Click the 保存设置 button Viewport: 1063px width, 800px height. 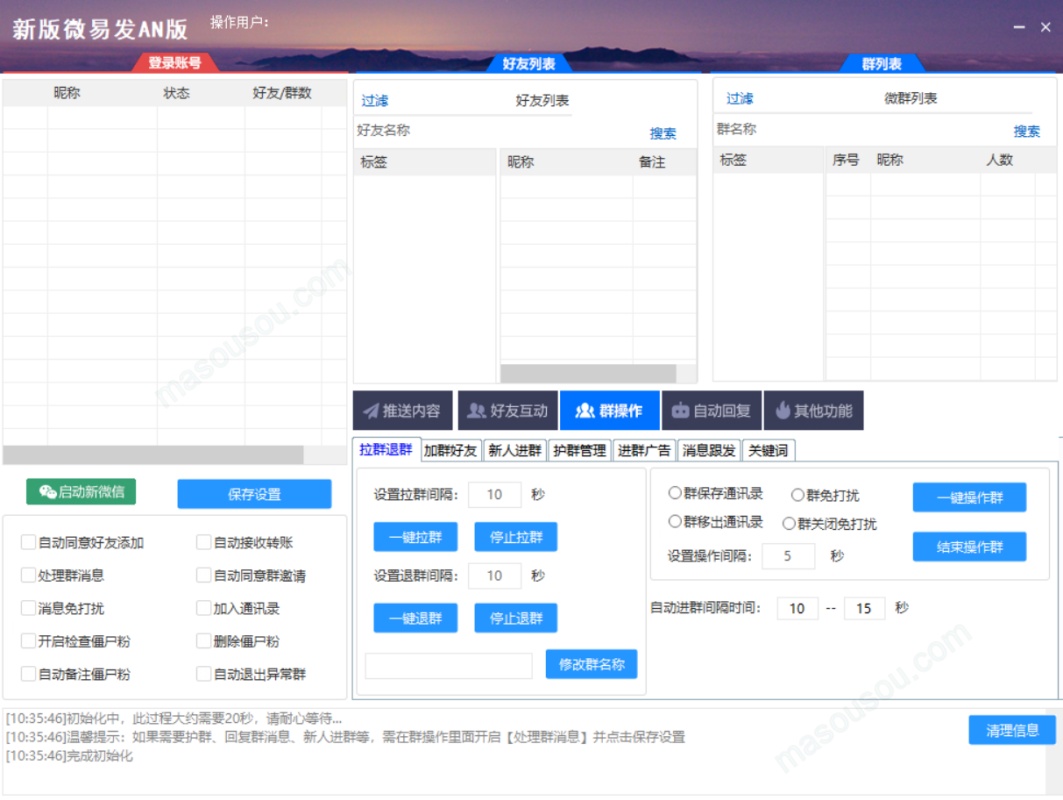tap(254, 494)
